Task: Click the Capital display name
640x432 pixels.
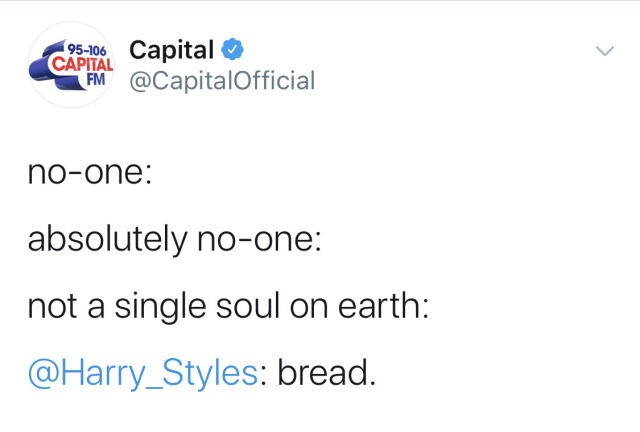Action: point(171,50)
